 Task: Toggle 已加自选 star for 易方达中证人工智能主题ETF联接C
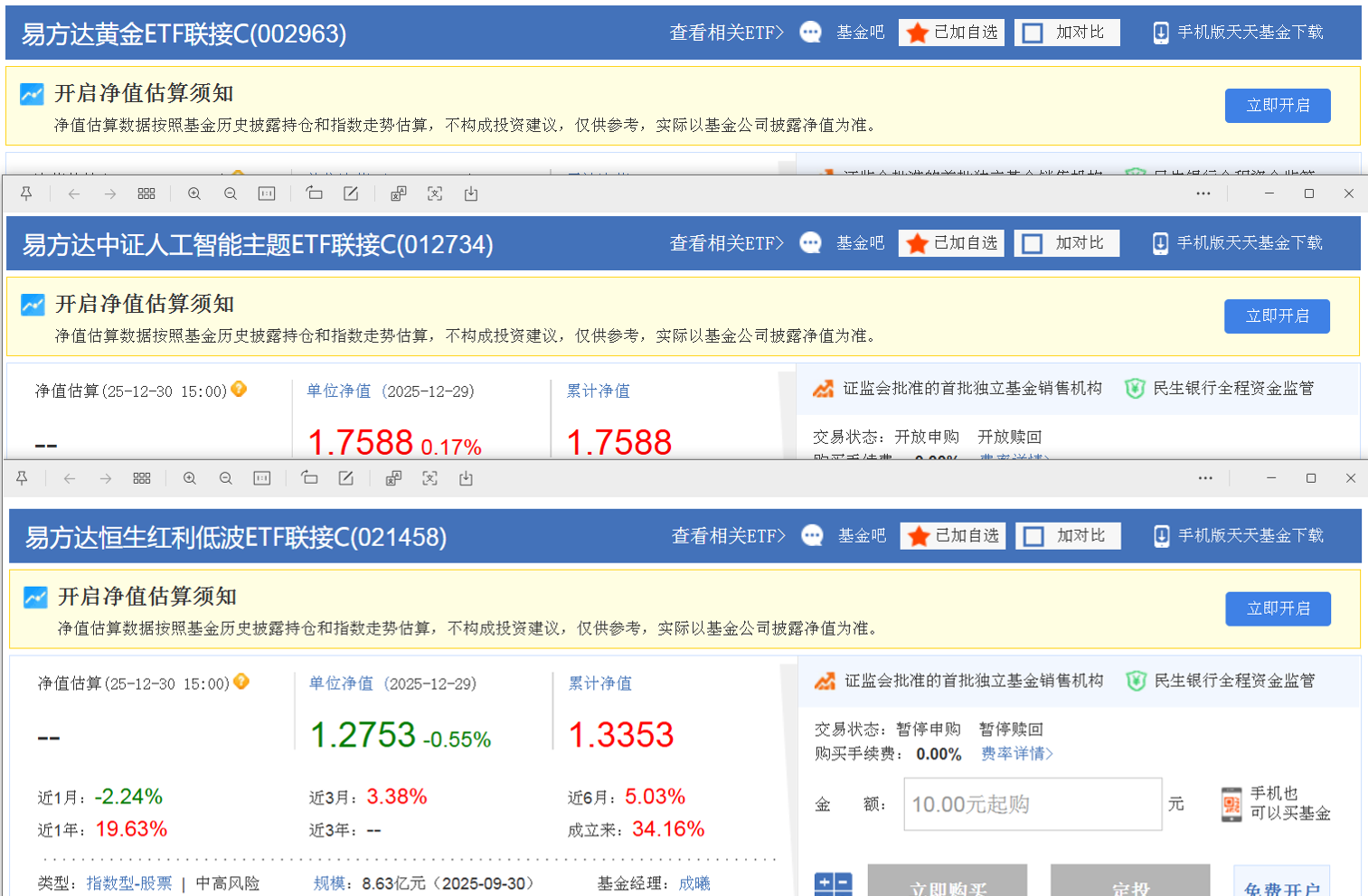[951, 243]
